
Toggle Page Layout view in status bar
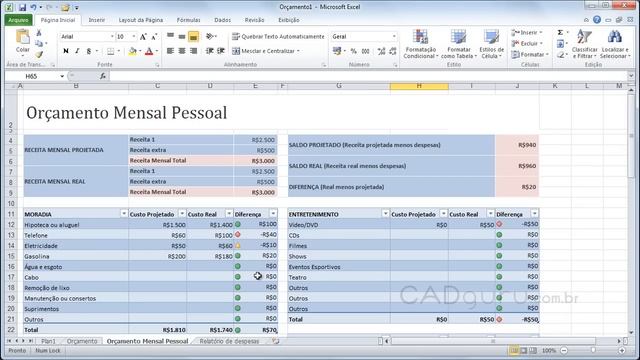tap(524, 351)
